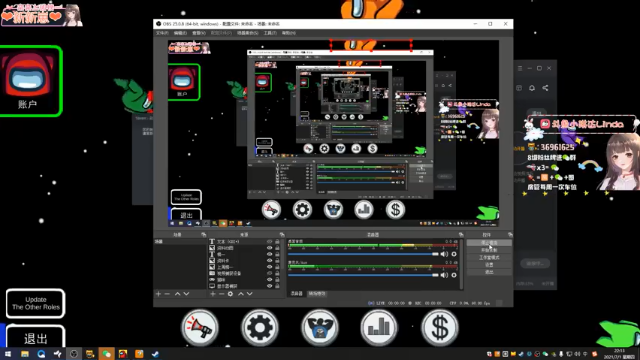
Task: Mute the first audio mixer channel speaker
Action: (x=444, y=254)
